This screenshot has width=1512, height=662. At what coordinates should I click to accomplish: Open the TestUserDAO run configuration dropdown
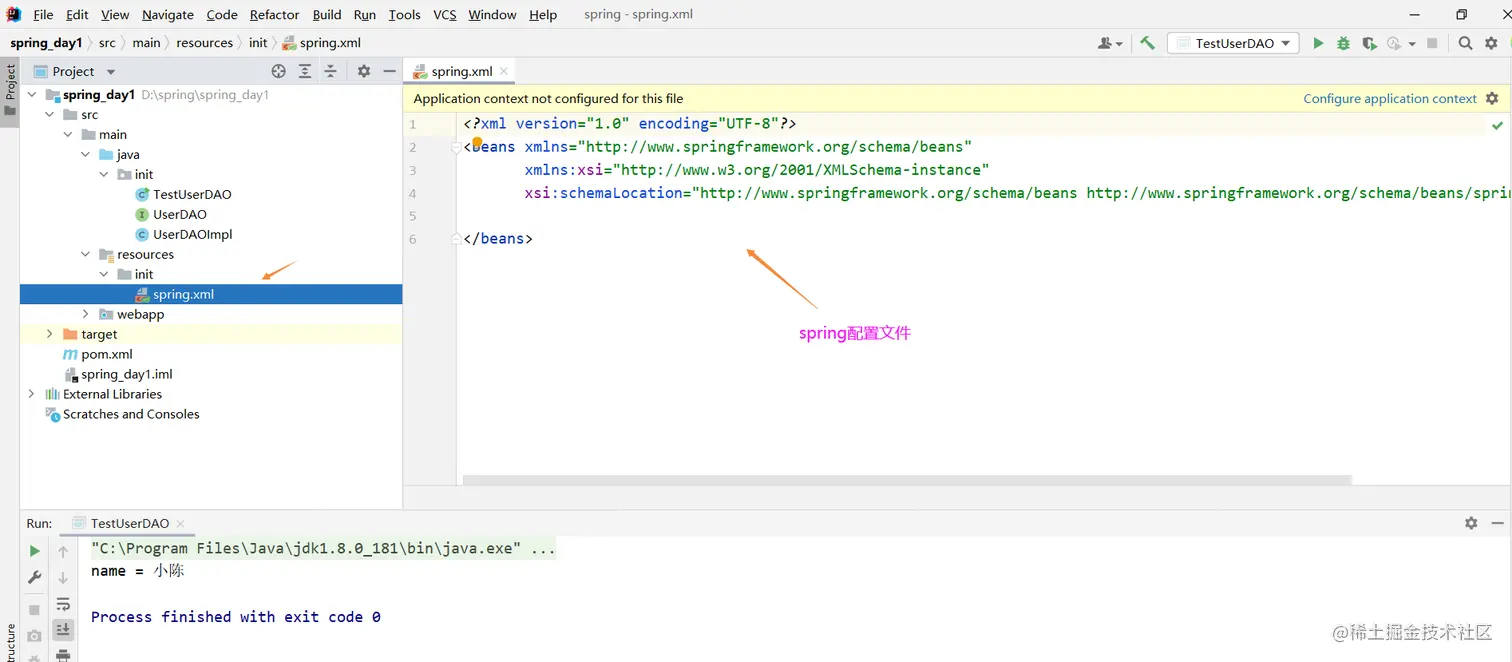pos(1234,43)
